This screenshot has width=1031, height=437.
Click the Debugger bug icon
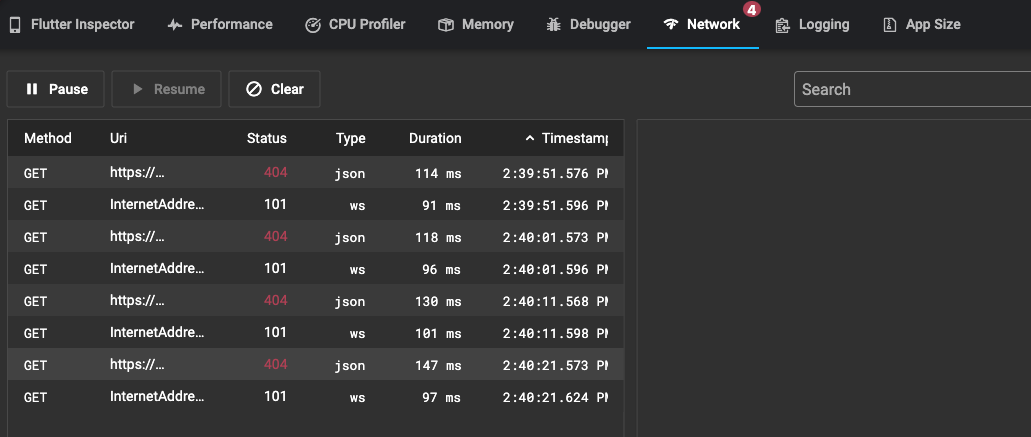554,25
